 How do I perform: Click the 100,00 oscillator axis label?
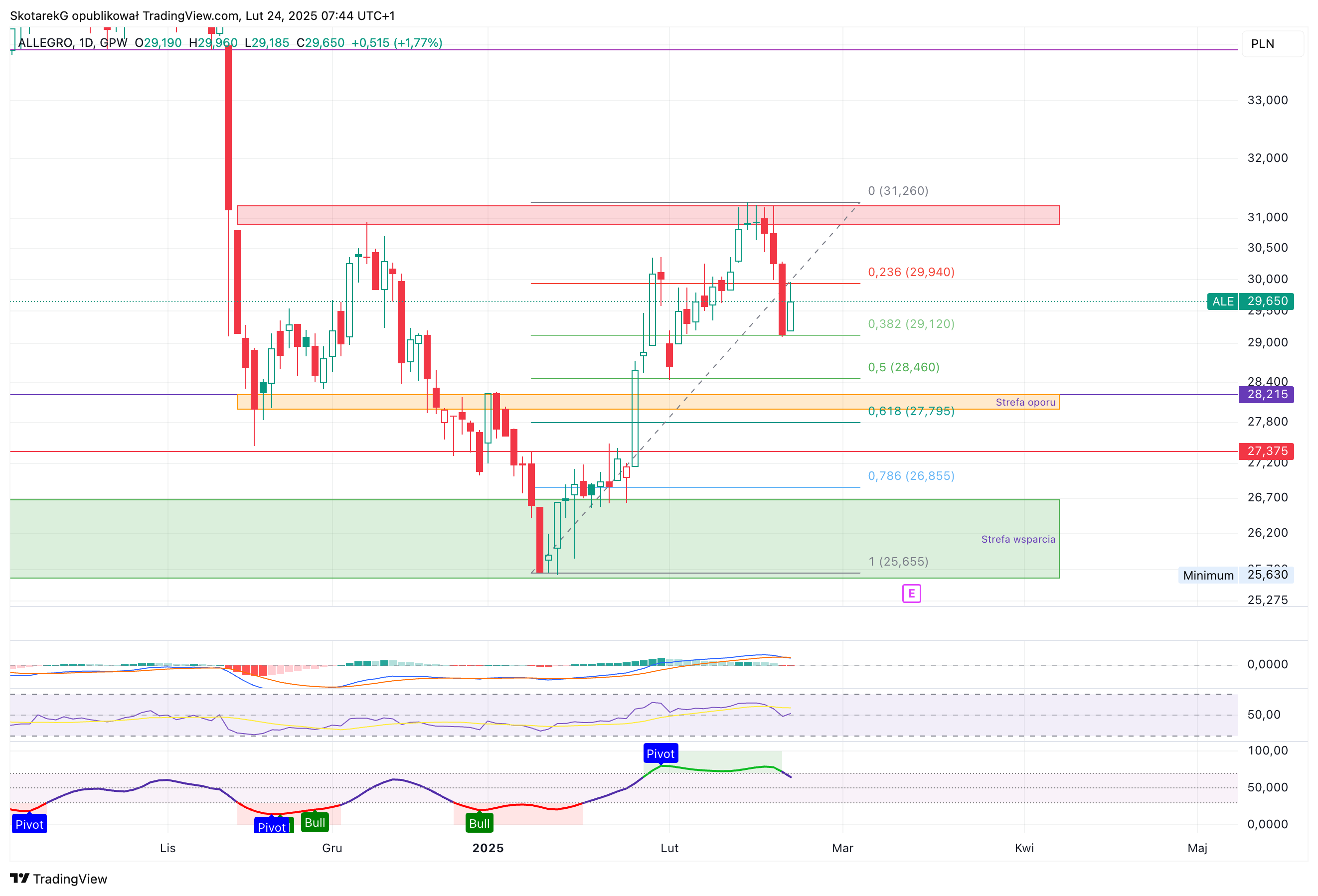(x=1268, y=750)
